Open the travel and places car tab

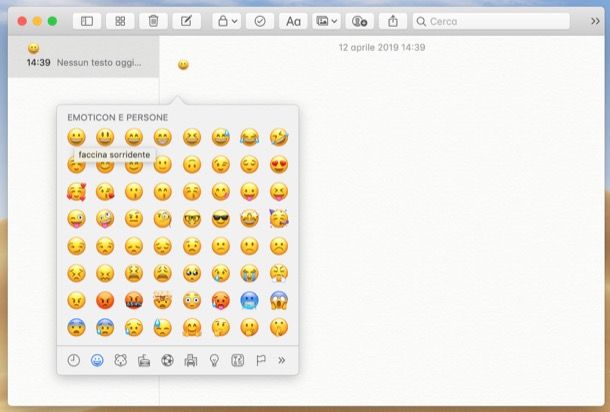click(x=191, y=361)
